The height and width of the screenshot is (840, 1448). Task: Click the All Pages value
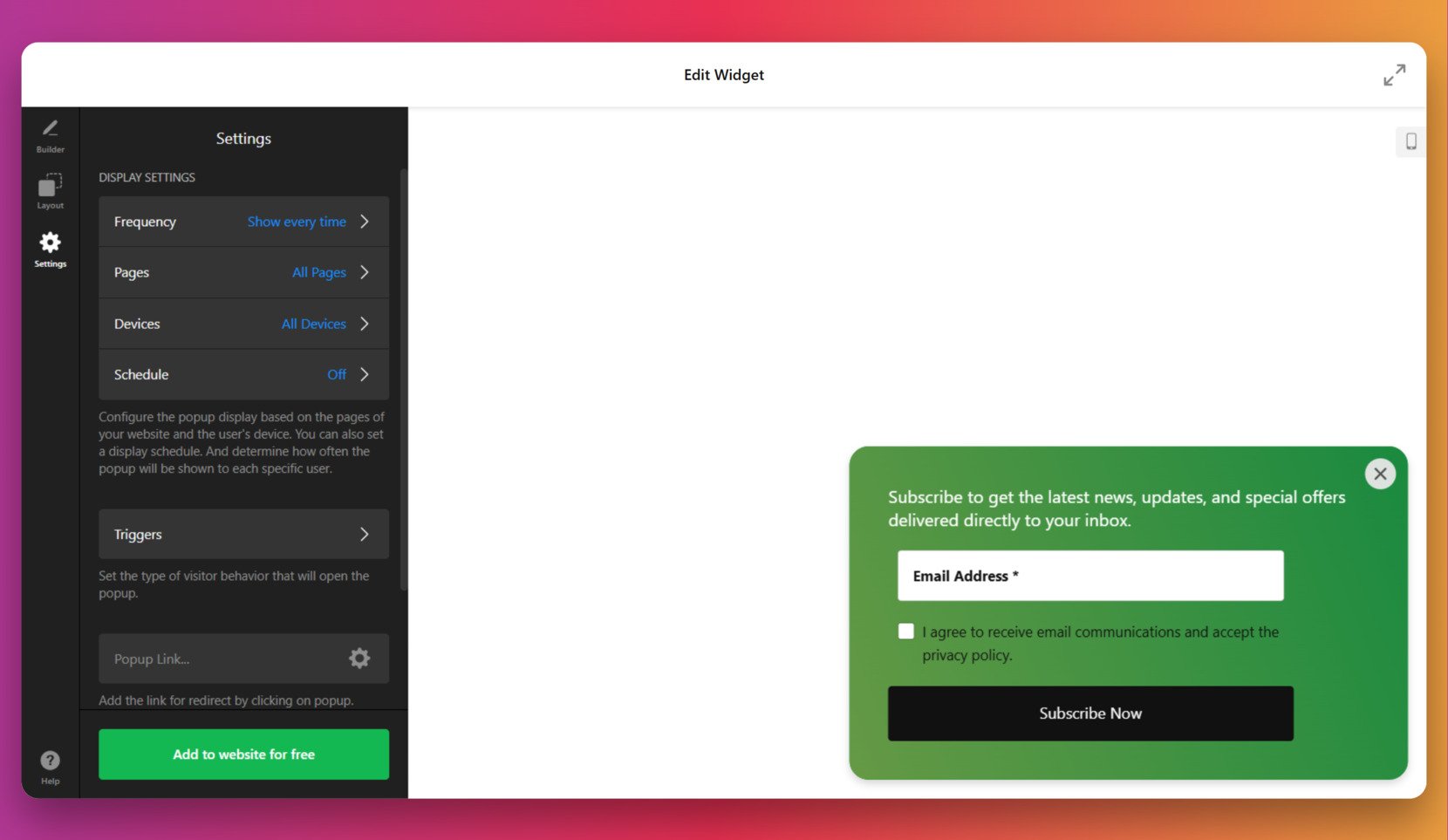pyautogui.click(x=319, y=272)
